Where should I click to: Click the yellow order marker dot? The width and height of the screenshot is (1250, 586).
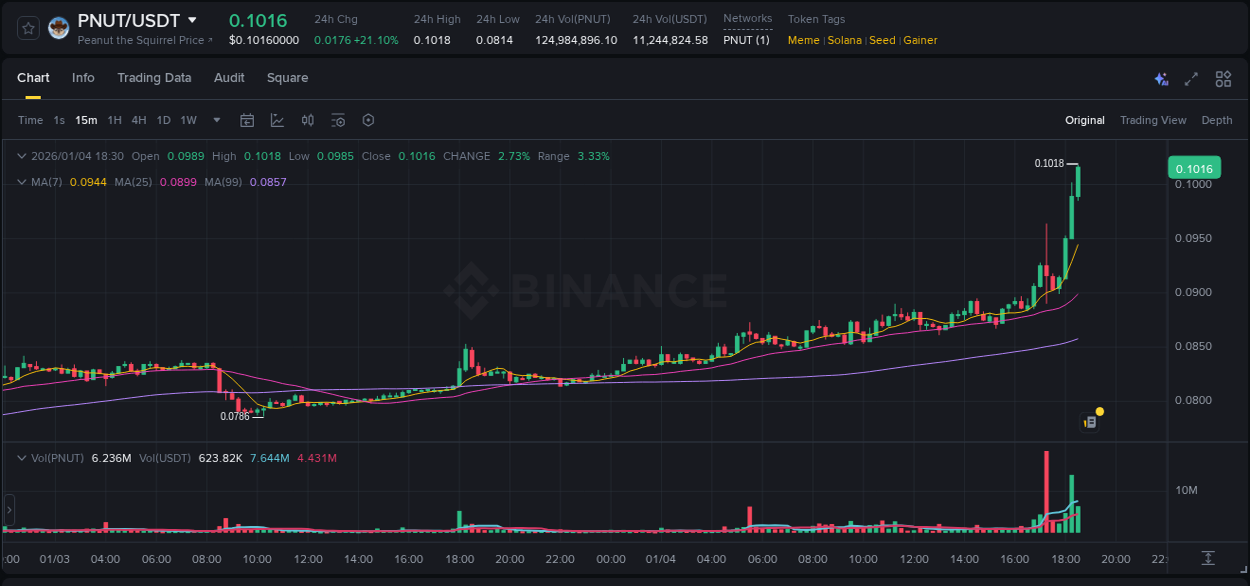[x=1099, y=411]
